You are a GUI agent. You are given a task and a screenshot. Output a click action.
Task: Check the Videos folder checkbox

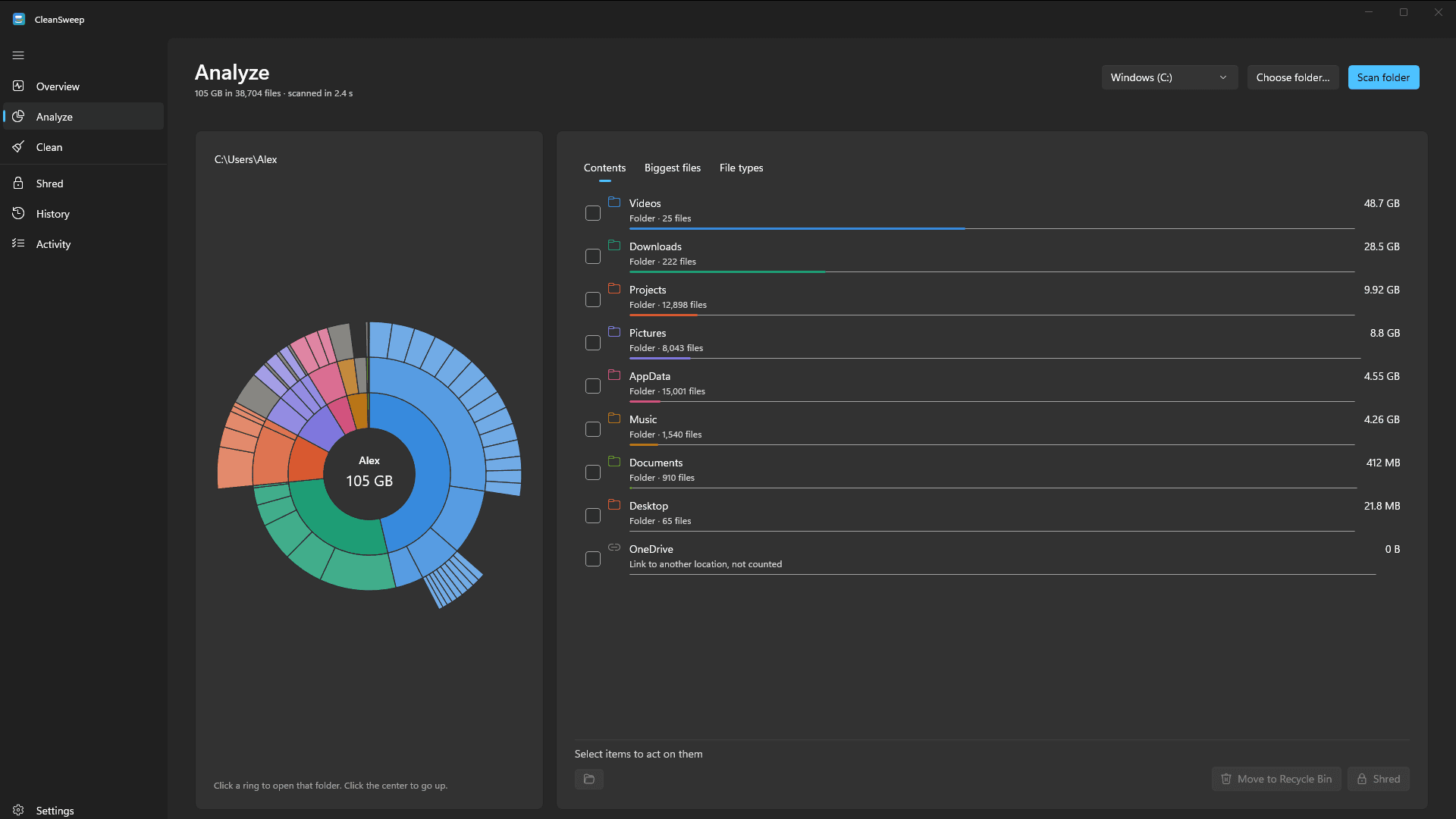[593, 213]
